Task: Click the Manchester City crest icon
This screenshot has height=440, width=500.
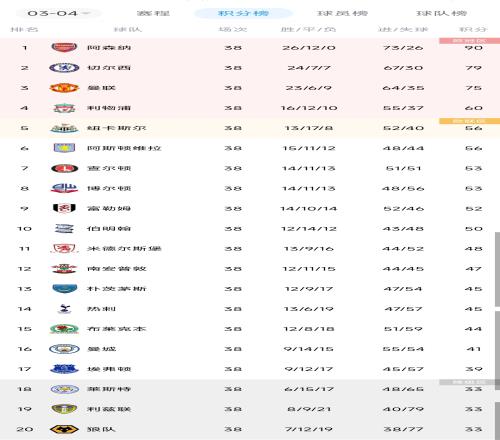Action: (x=64, y=349)
